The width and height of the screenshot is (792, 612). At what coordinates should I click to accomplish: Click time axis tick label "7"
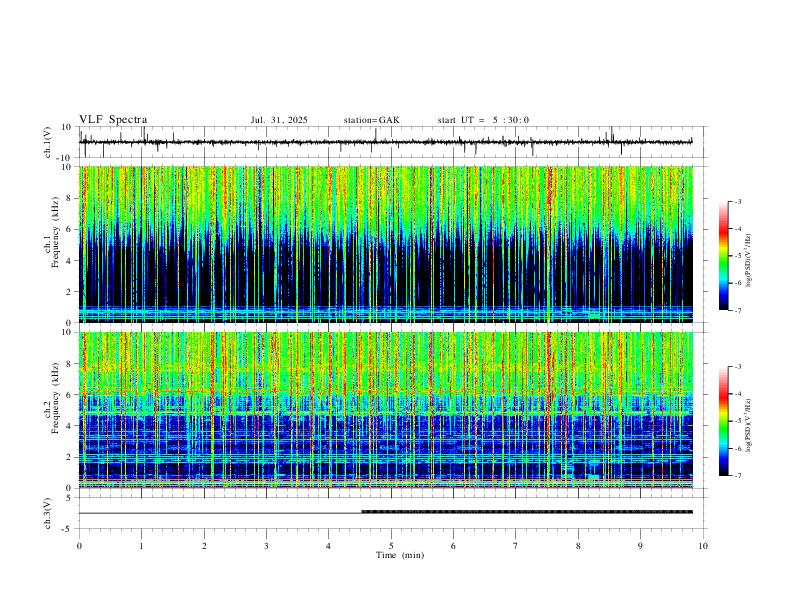(516, 546)
